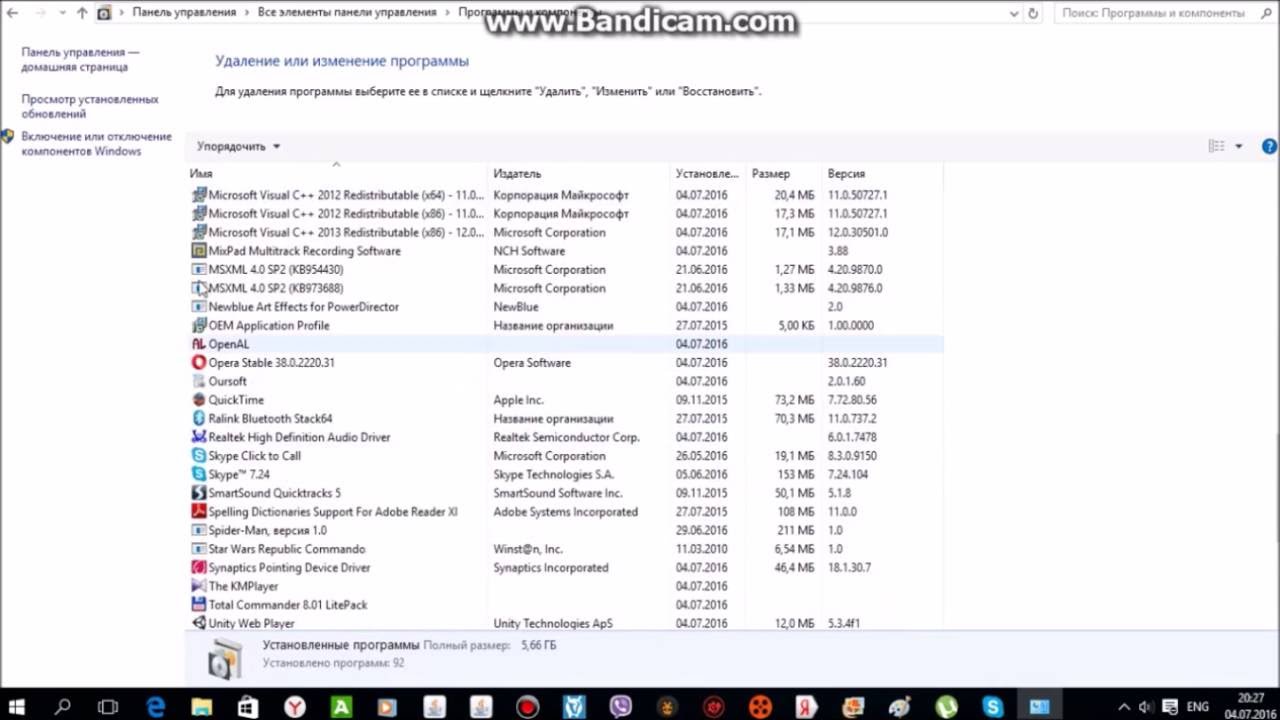This screenshot has height=720, width=1280.
Task: Click the Ralink Bluetooth Stack64 icon
Action: 198,419
